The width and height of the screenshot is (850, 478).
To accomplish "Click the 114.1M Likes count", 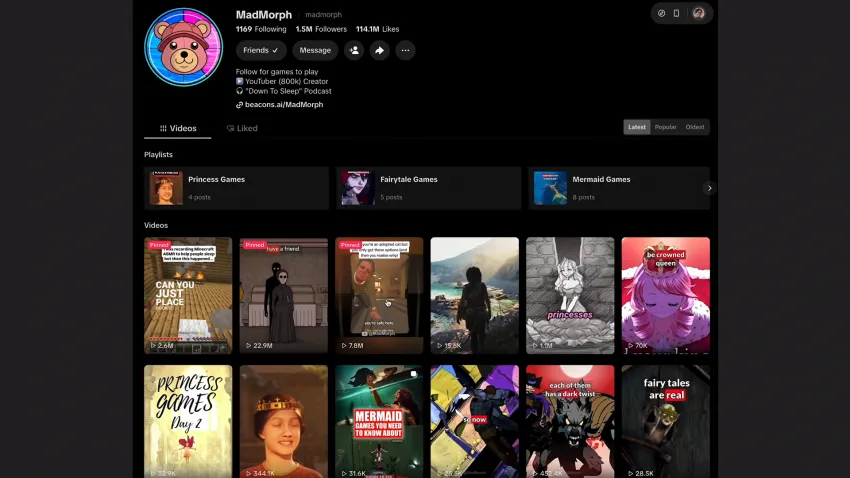I will 377,29.
